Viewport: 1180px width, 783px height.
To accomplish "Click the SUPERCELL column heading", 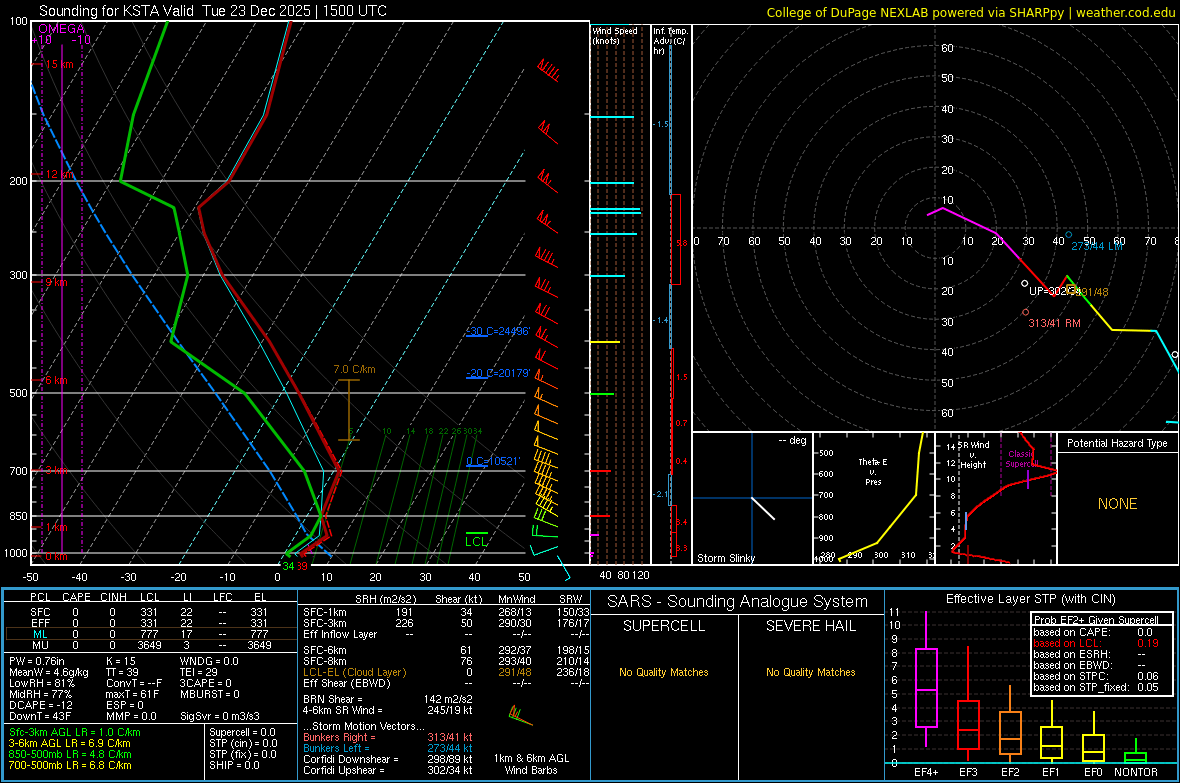I will [664, 626].
